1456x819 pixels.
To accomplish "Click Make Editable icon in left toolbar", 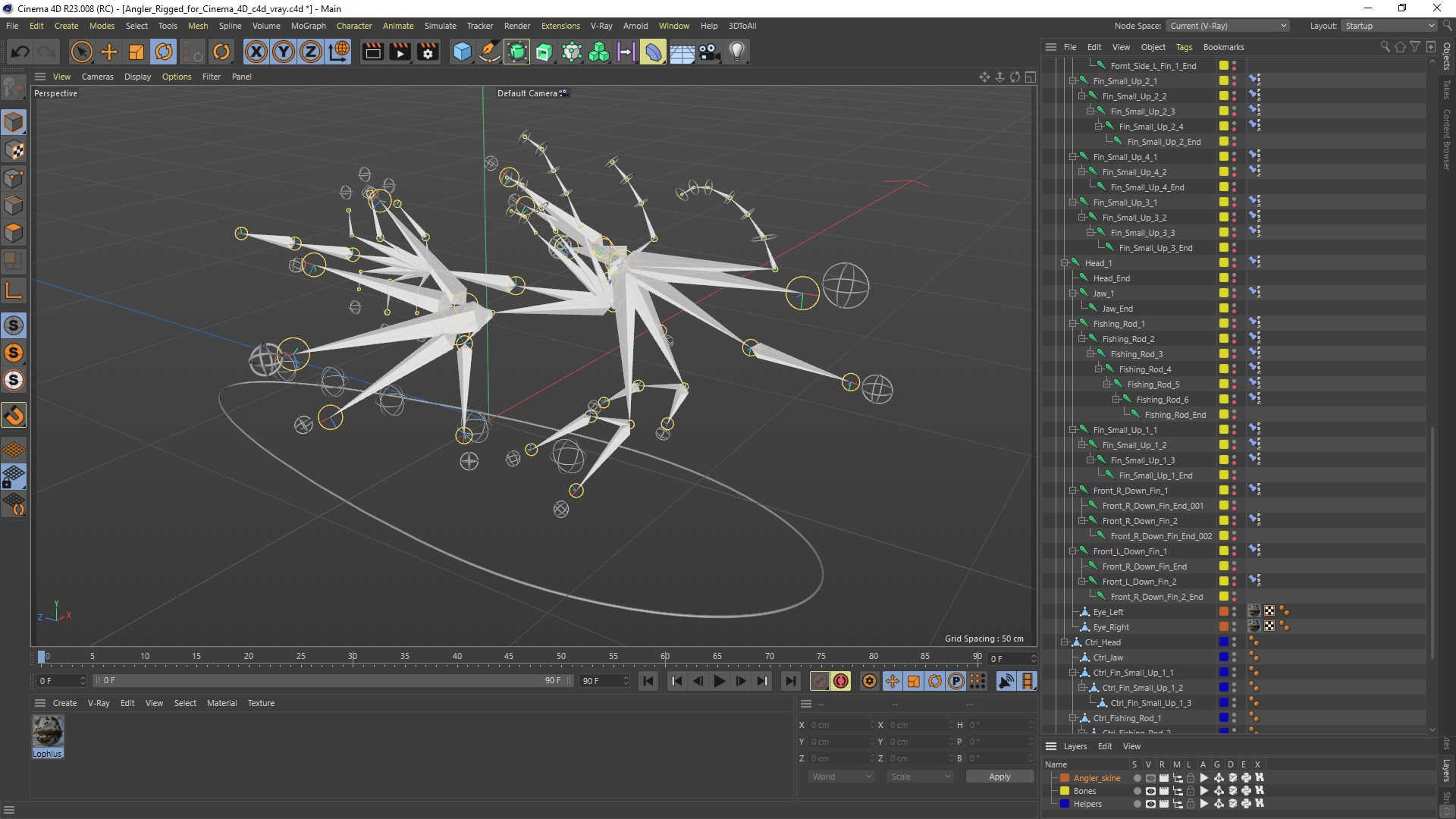I will (x=14, y=88).
